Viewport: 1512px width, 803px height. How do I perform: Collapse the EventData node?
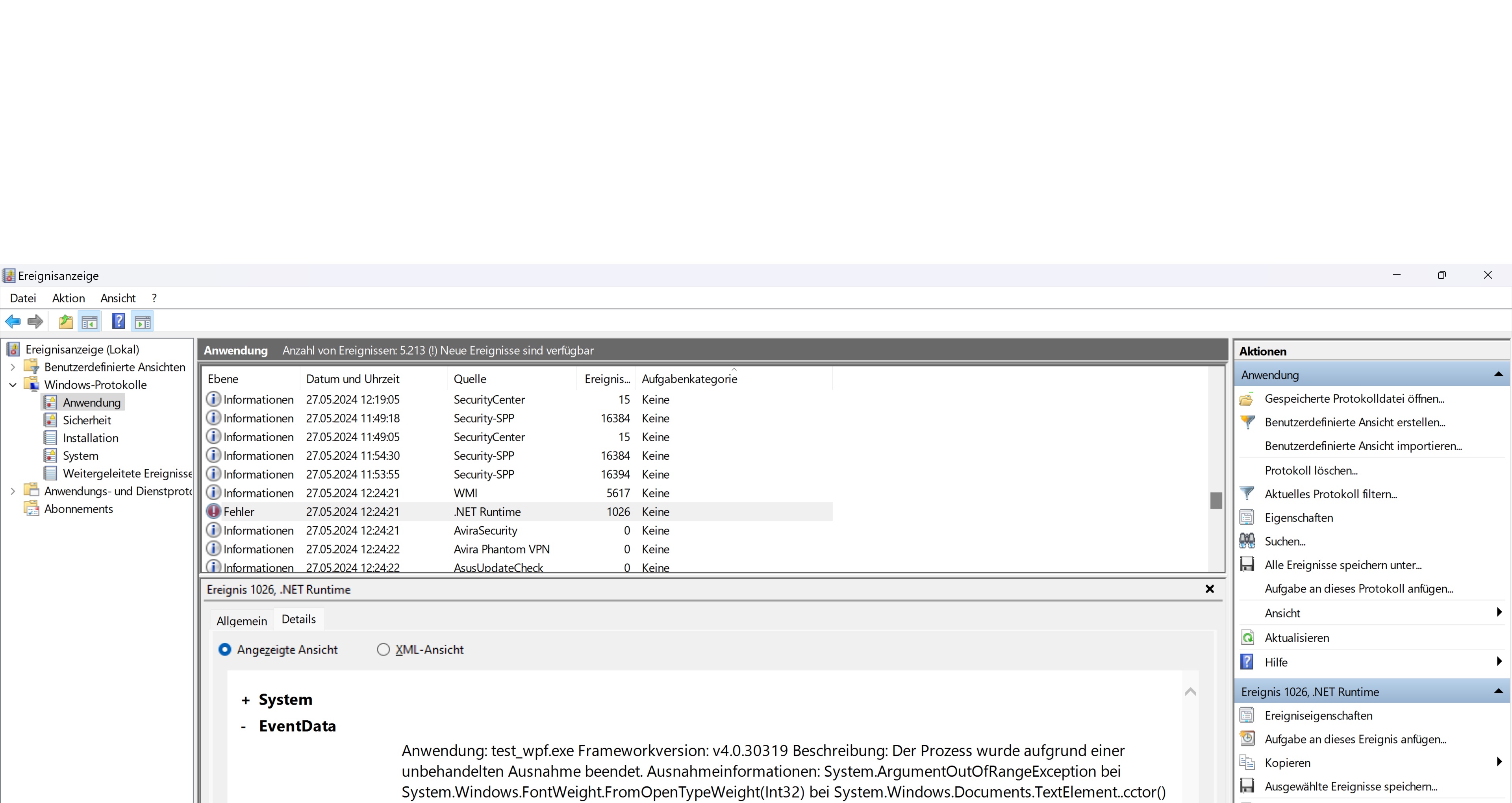244,727
